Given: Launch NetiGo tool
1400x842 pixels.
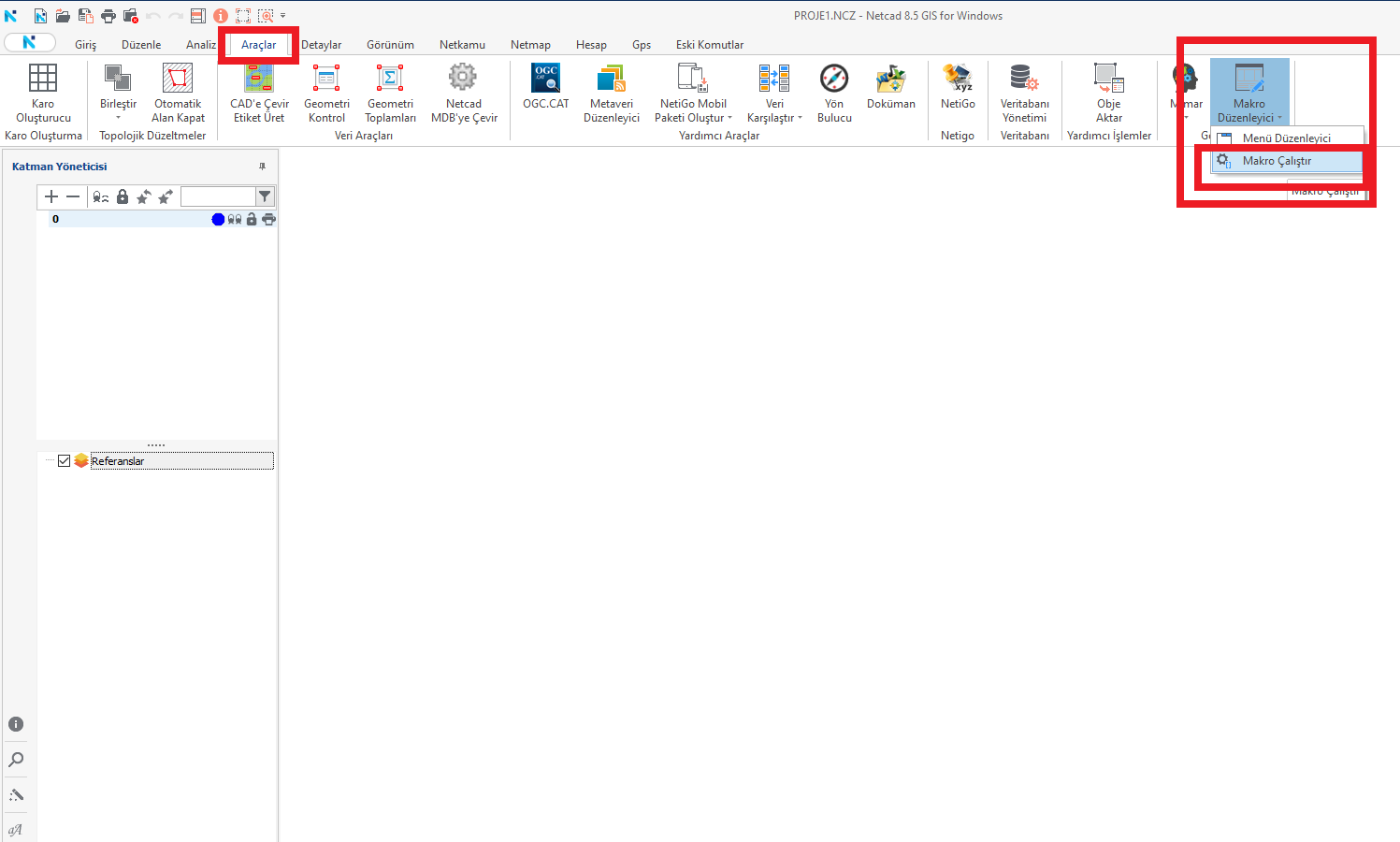Looking at the screenshot, I should pos(958,86).
